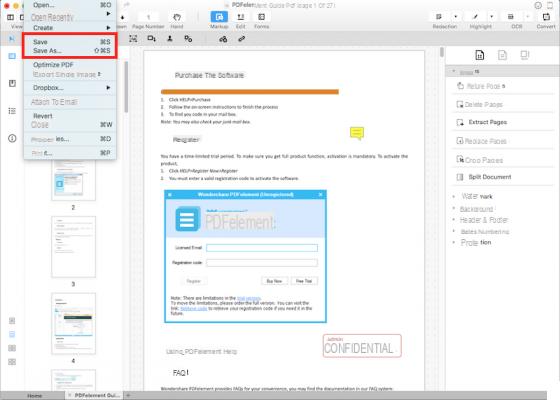
Task: Select page 4 thumbnail
Action: [73, 324]
